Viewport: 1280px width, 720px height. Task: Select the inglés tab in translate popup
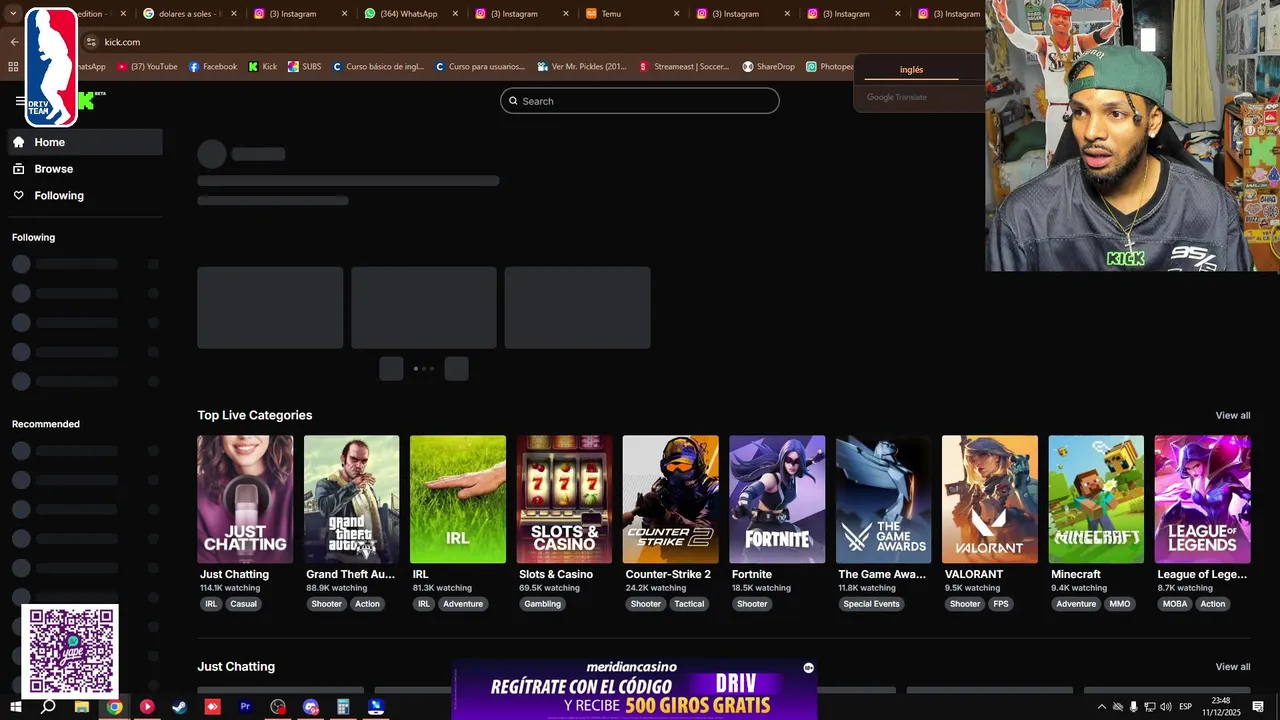coord(911,70)
